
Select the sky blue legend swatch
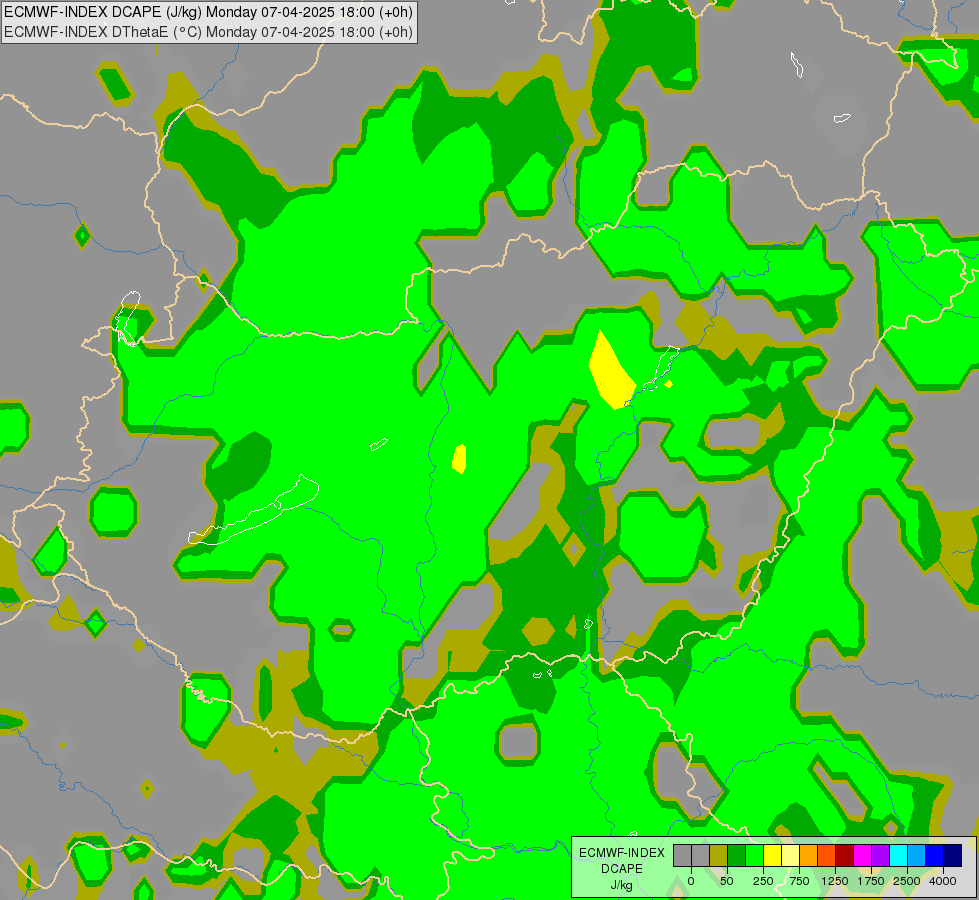pos(917,855)
